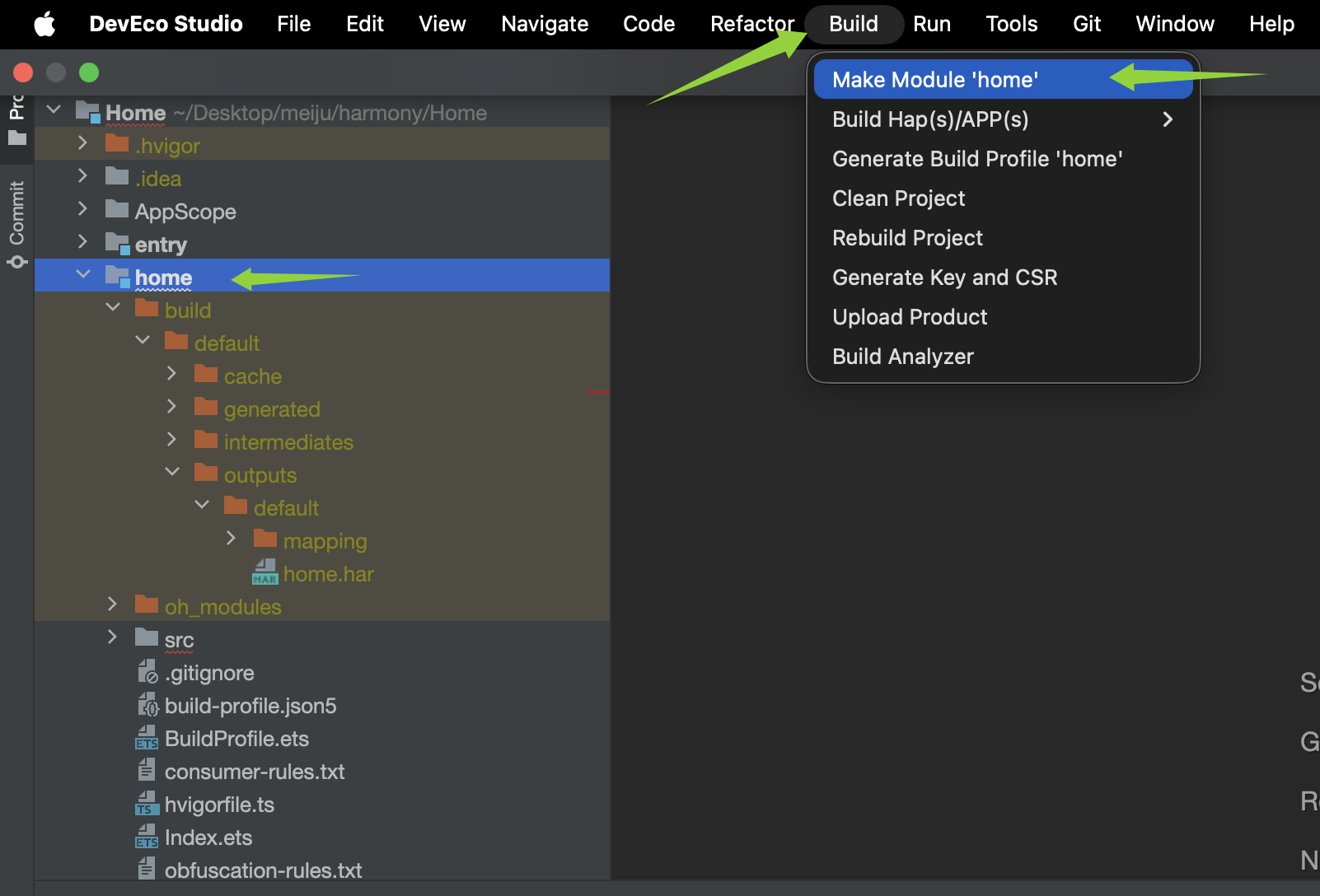Open the Apple menu
1320x896 pixels.
coord(44,24)
